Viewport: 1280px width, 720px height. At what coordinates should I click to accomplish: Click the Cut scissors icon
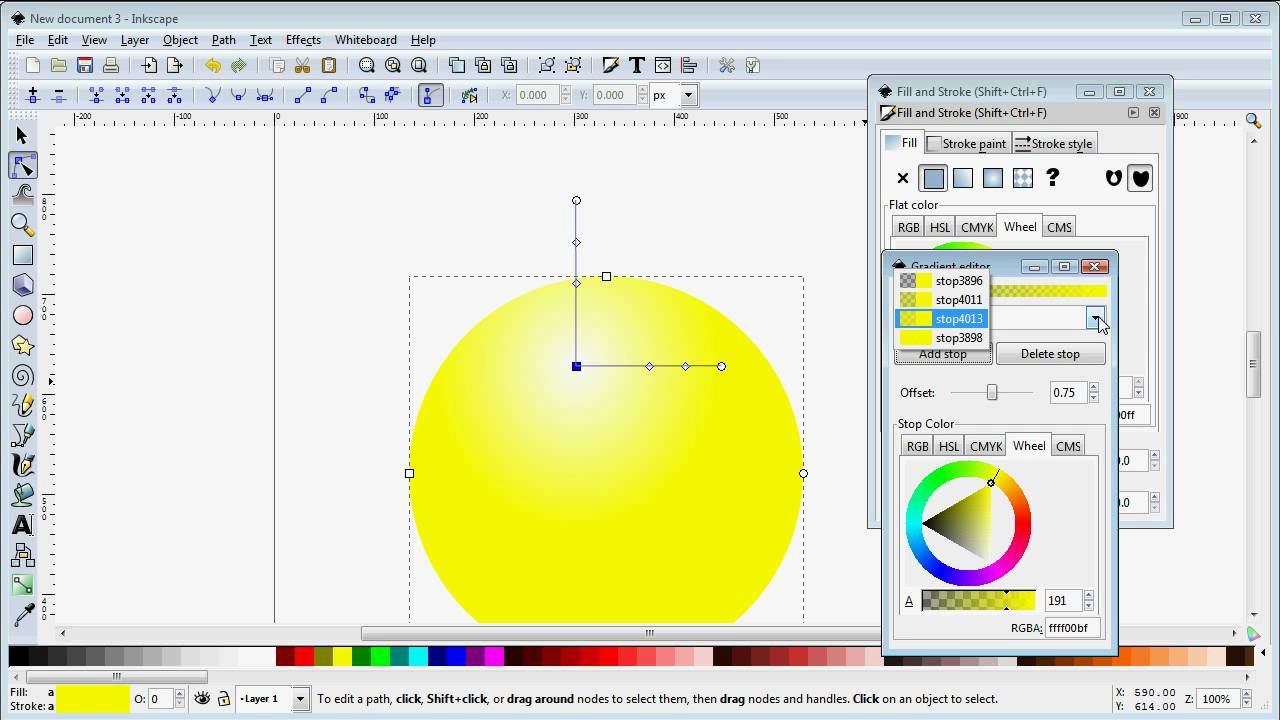[303, 66]
